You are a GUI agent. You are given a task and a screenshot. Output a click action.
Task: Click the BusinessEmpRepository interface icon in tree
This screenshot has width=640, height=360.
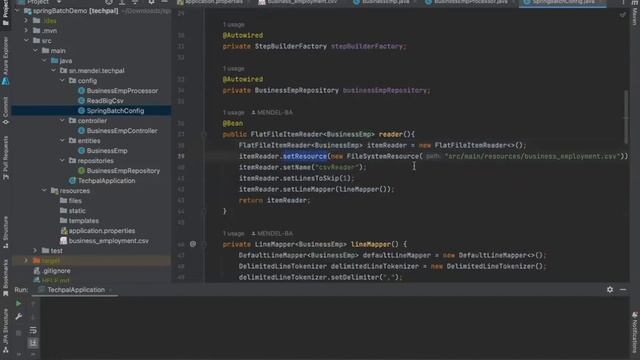tap(81, 171)
